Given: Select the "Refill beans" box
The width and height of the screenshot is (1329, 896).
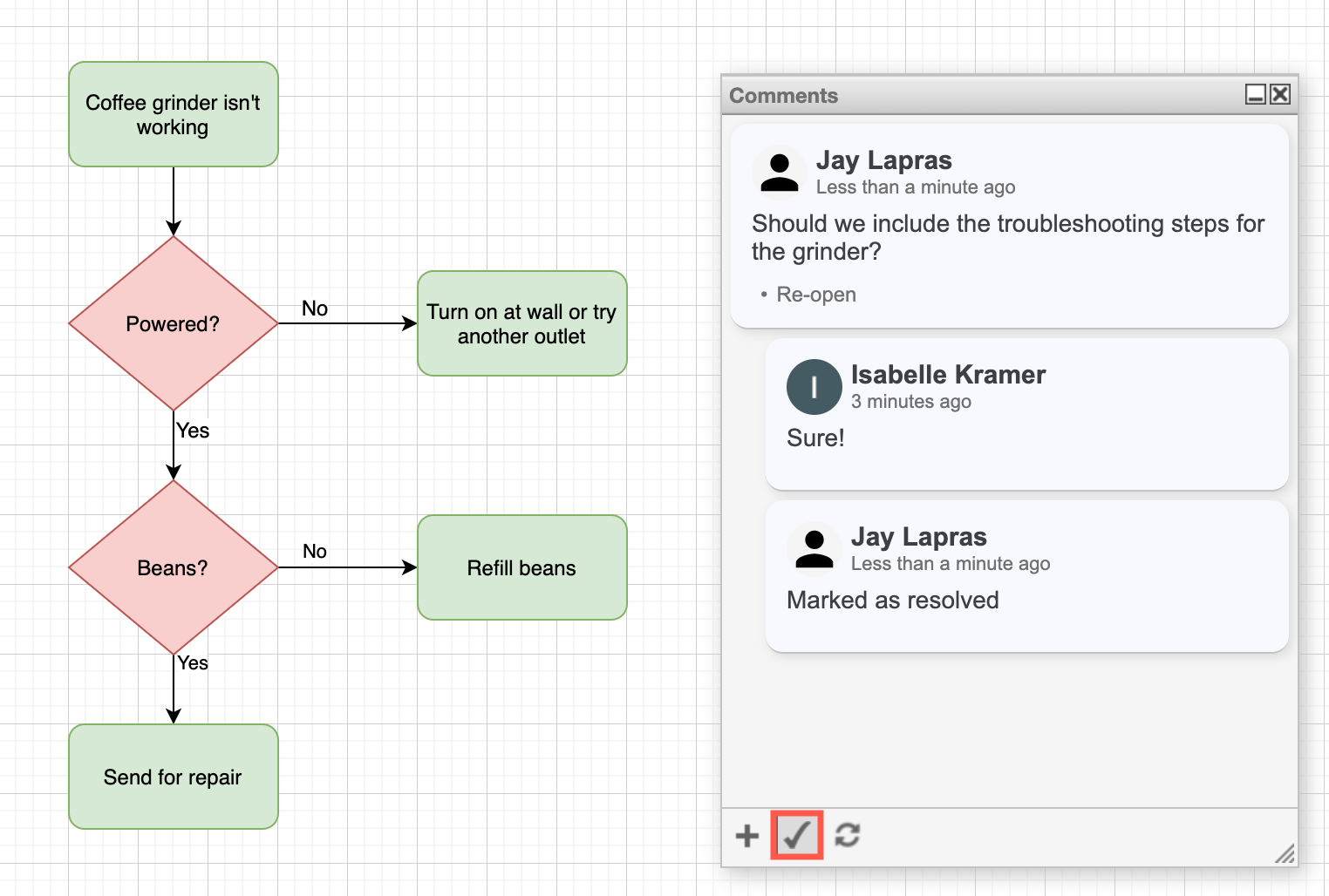Looking at the screenshot, I should point(521,567).
